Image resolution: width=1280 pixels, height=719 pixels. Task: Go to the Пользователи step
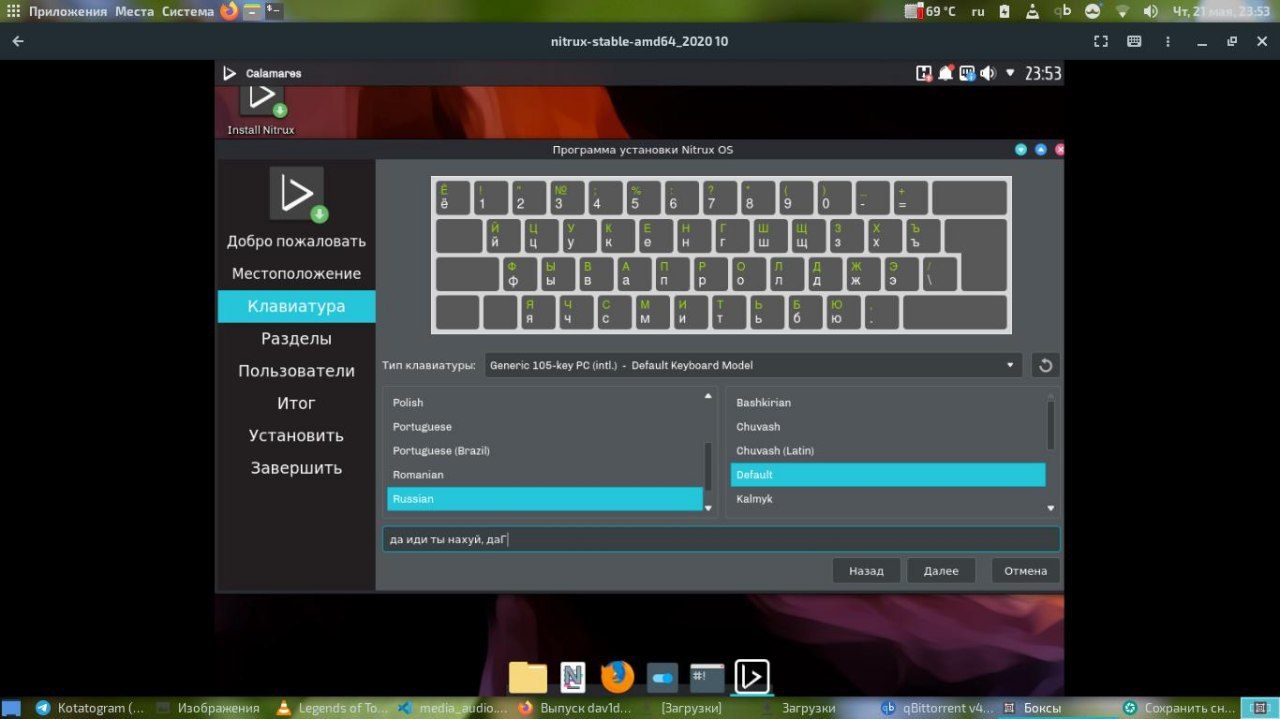pyautogui.click(x=296, y=370)
